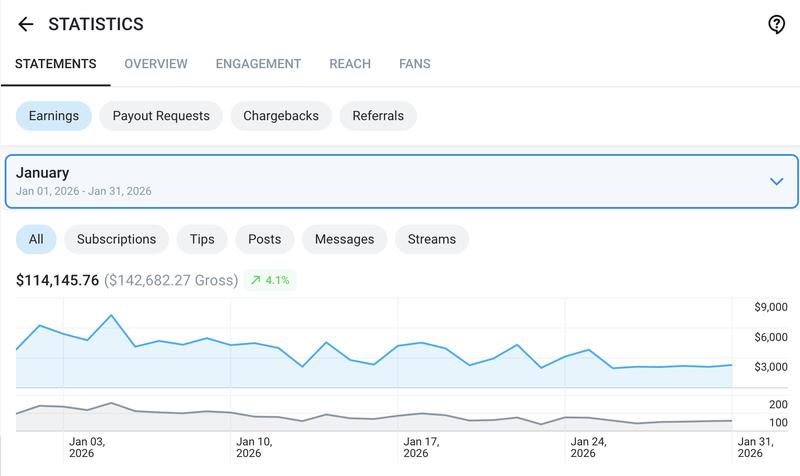Filter earnings by Messages

pyautogui.click(x=344, y=239)
